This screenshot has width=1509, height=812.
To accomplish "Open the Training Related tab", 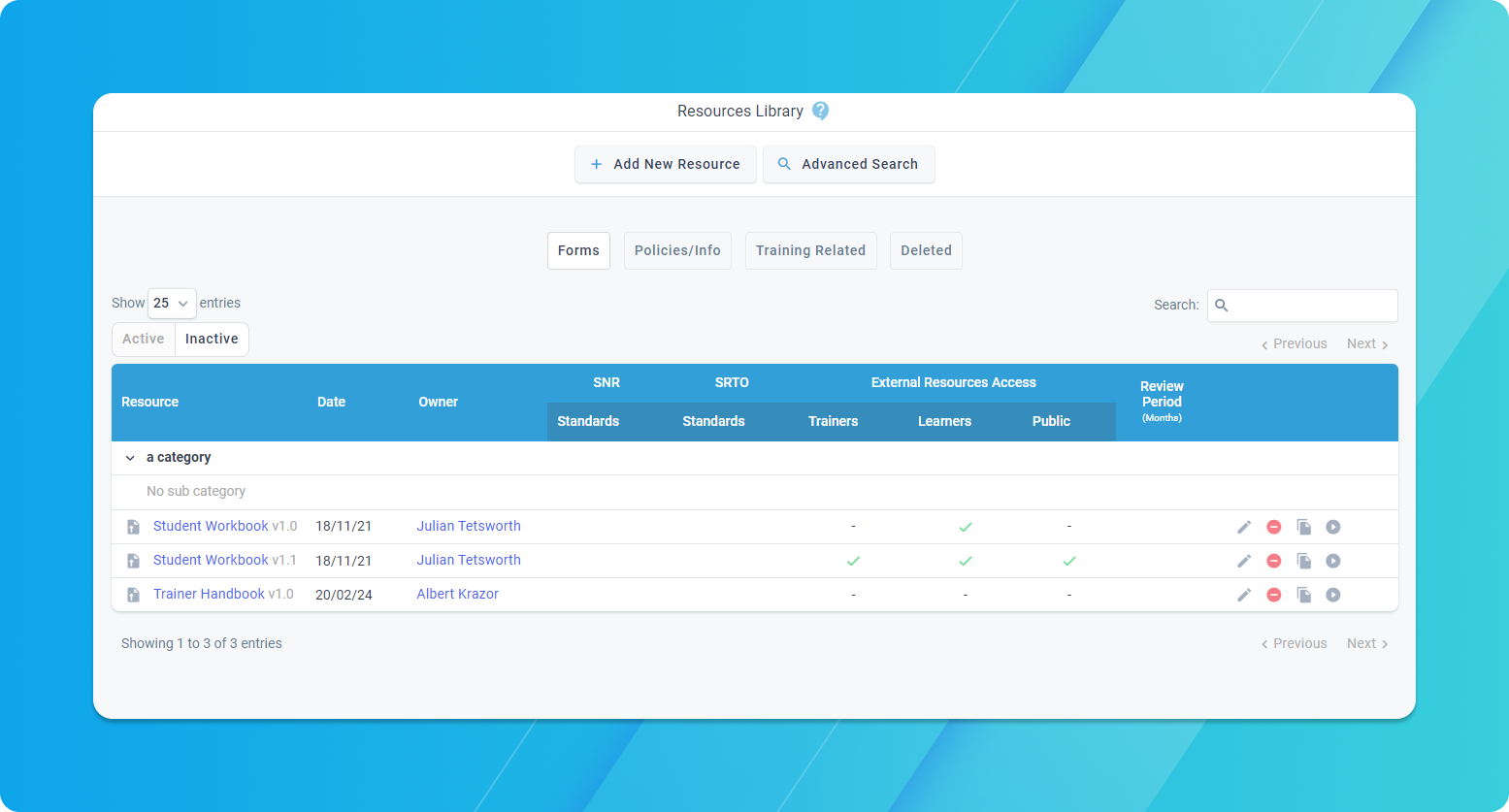I will (810, 250).
